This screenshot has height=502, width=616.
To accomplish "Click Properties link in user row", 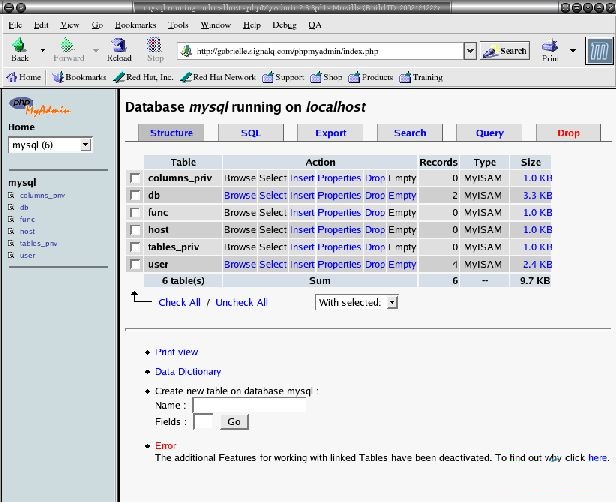I will pos(339,264).
